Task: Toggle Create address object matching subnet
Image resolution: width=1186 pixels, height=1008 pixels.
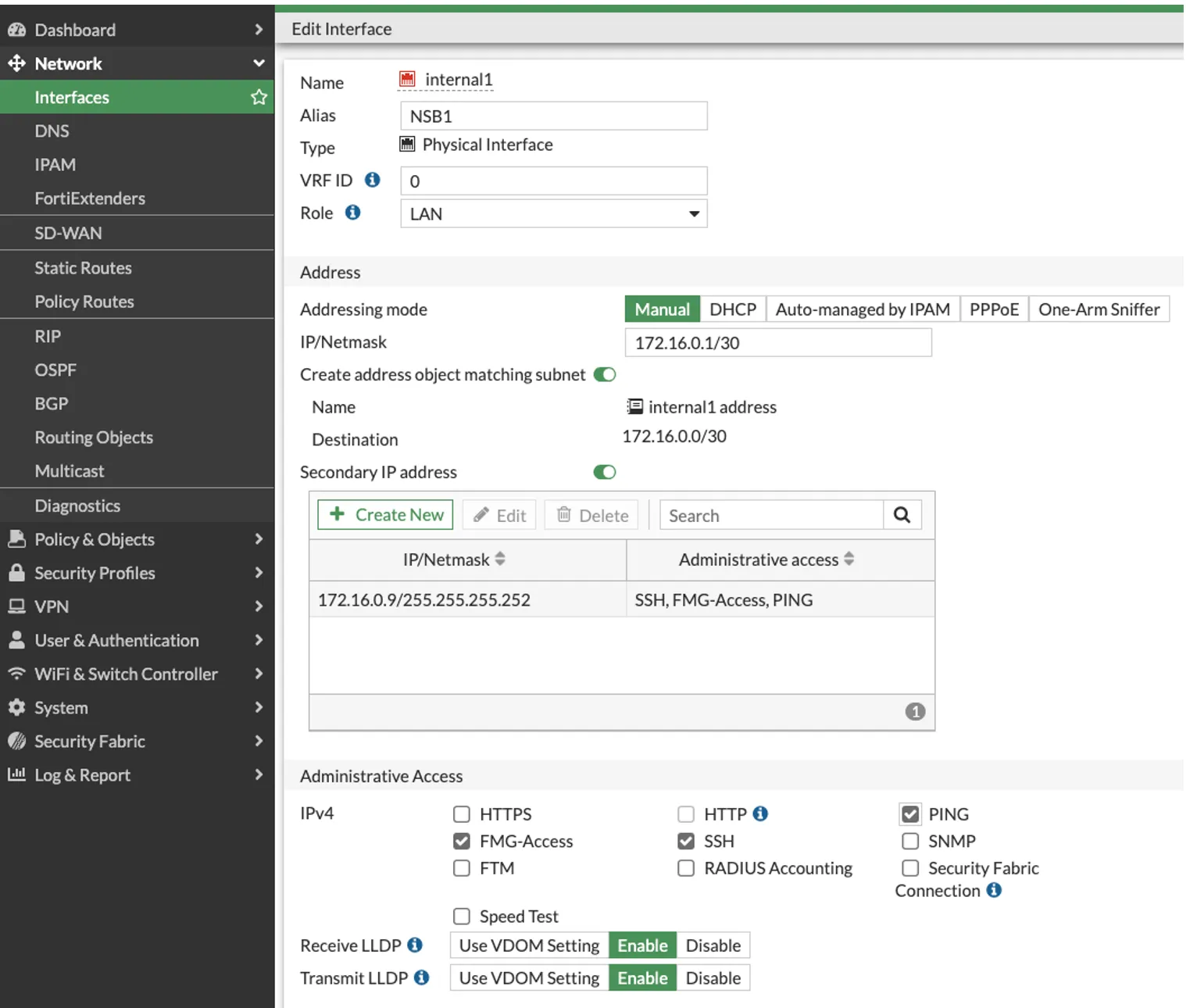Action: coord(605,374)
